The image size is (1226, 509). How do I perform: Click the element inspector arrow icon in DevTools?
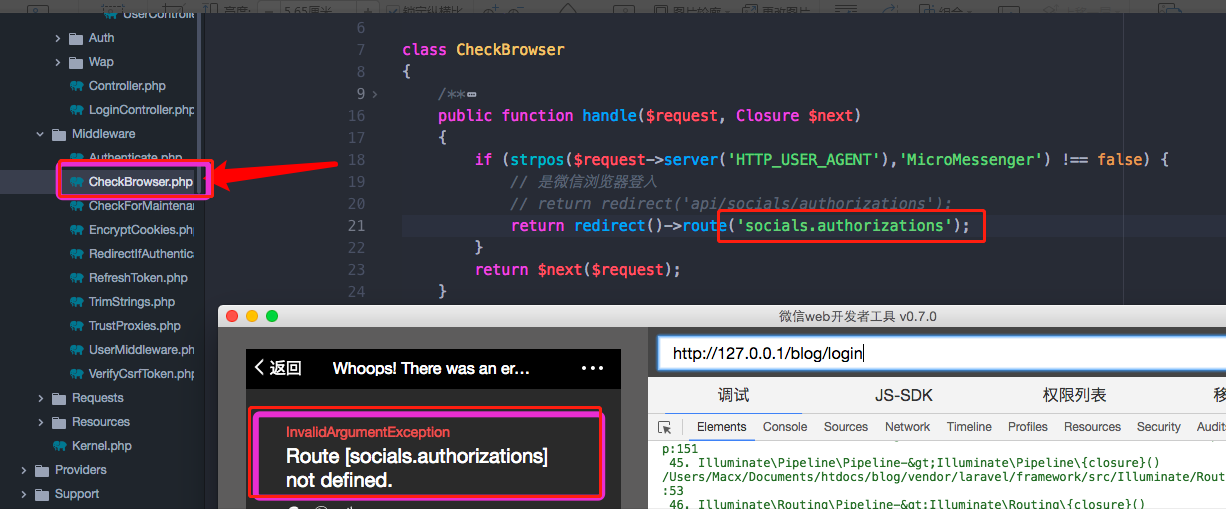pos(664,427)
